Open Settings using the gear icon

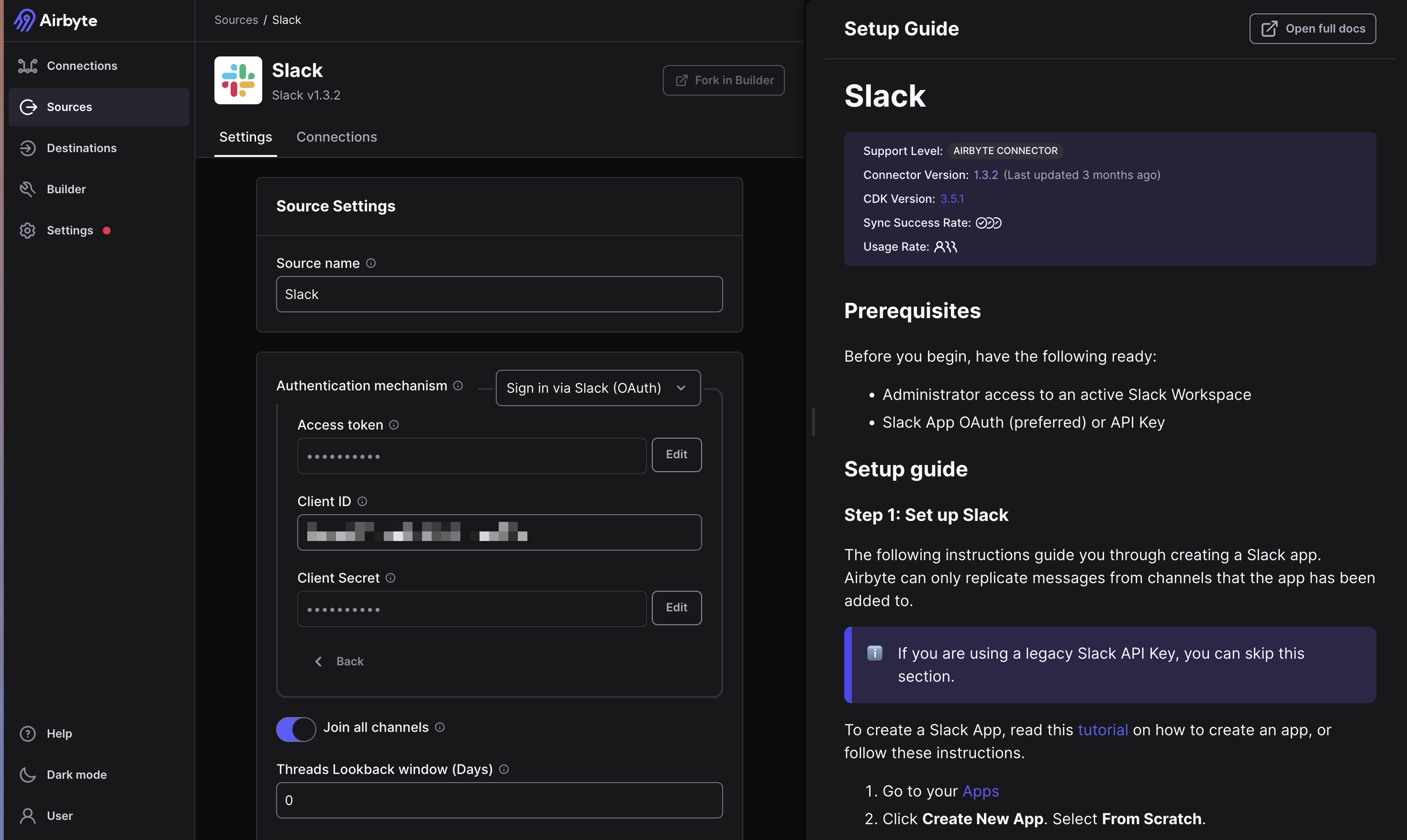coord(27,231)
